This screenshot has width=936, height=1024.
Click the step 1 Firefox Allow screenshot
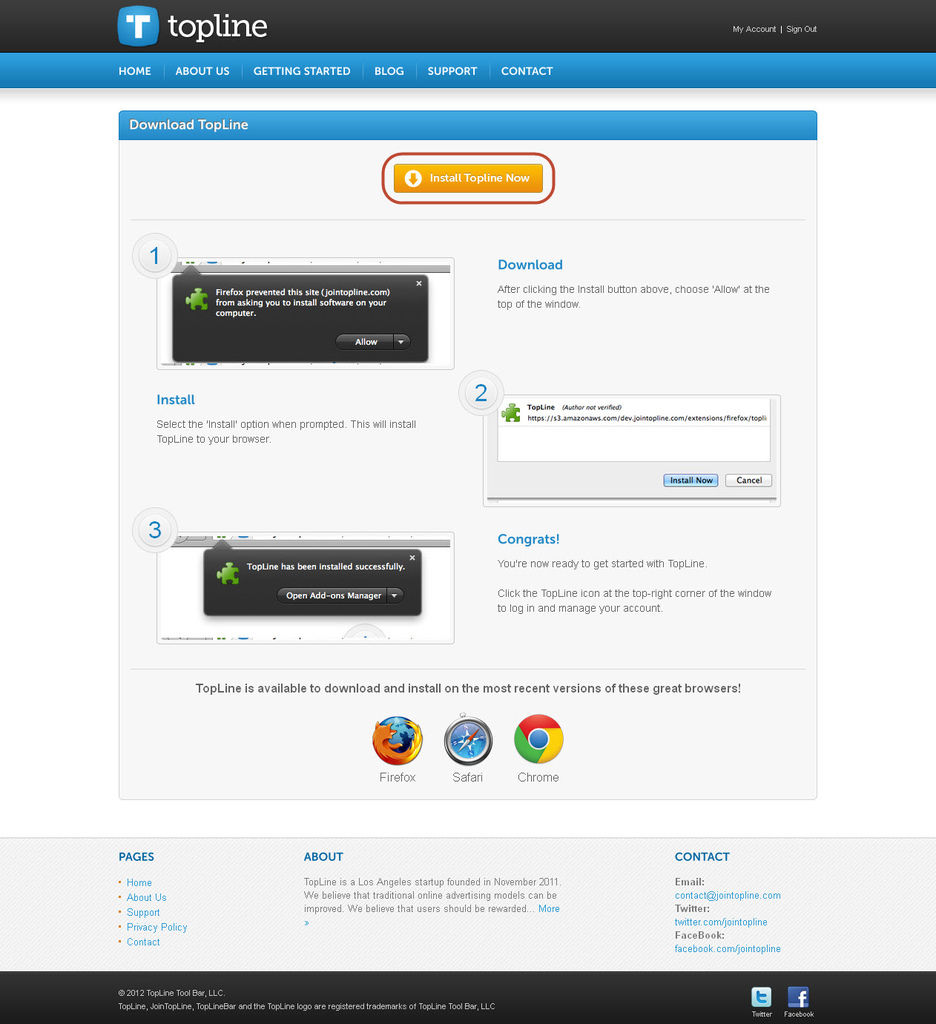click(306, 313)
